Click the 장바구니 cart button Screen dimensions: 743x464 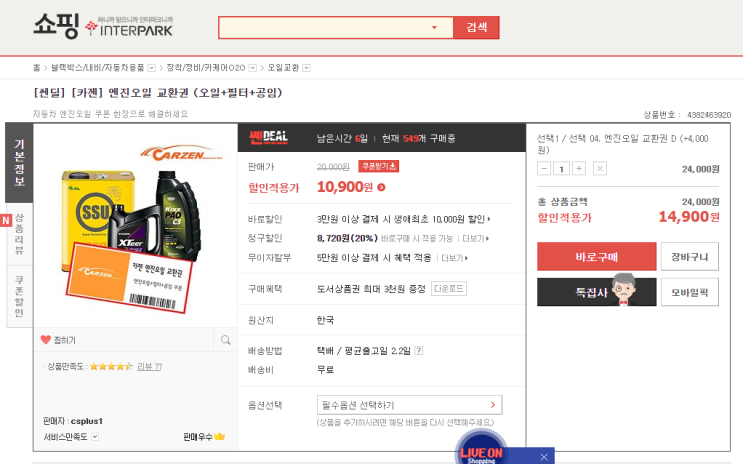[690, 256]
